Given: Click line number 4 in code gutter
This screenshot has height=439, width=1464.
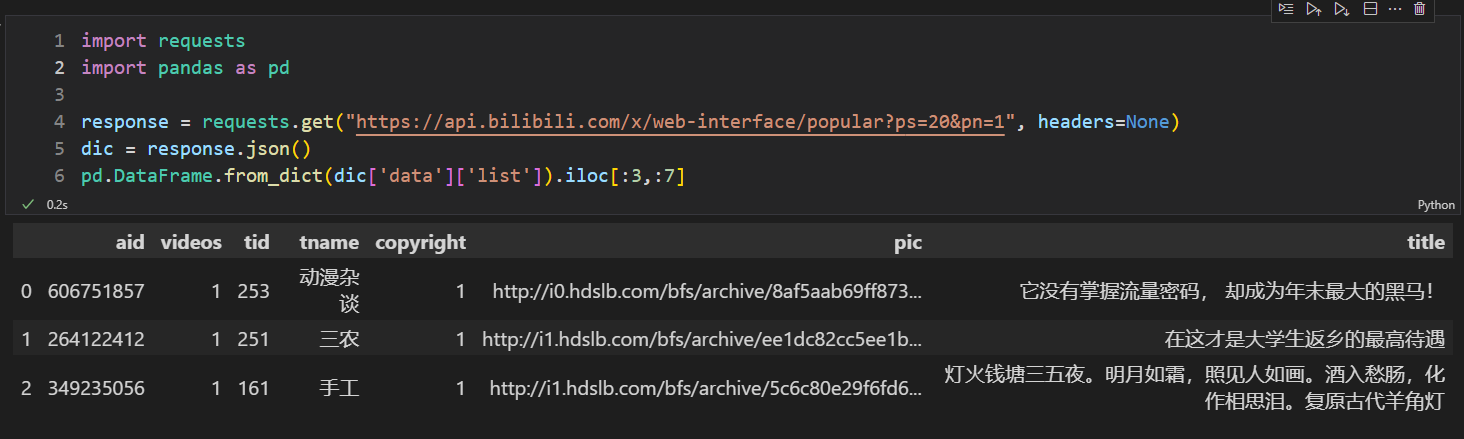Looking at the screenshot, I should coord(60,122).
